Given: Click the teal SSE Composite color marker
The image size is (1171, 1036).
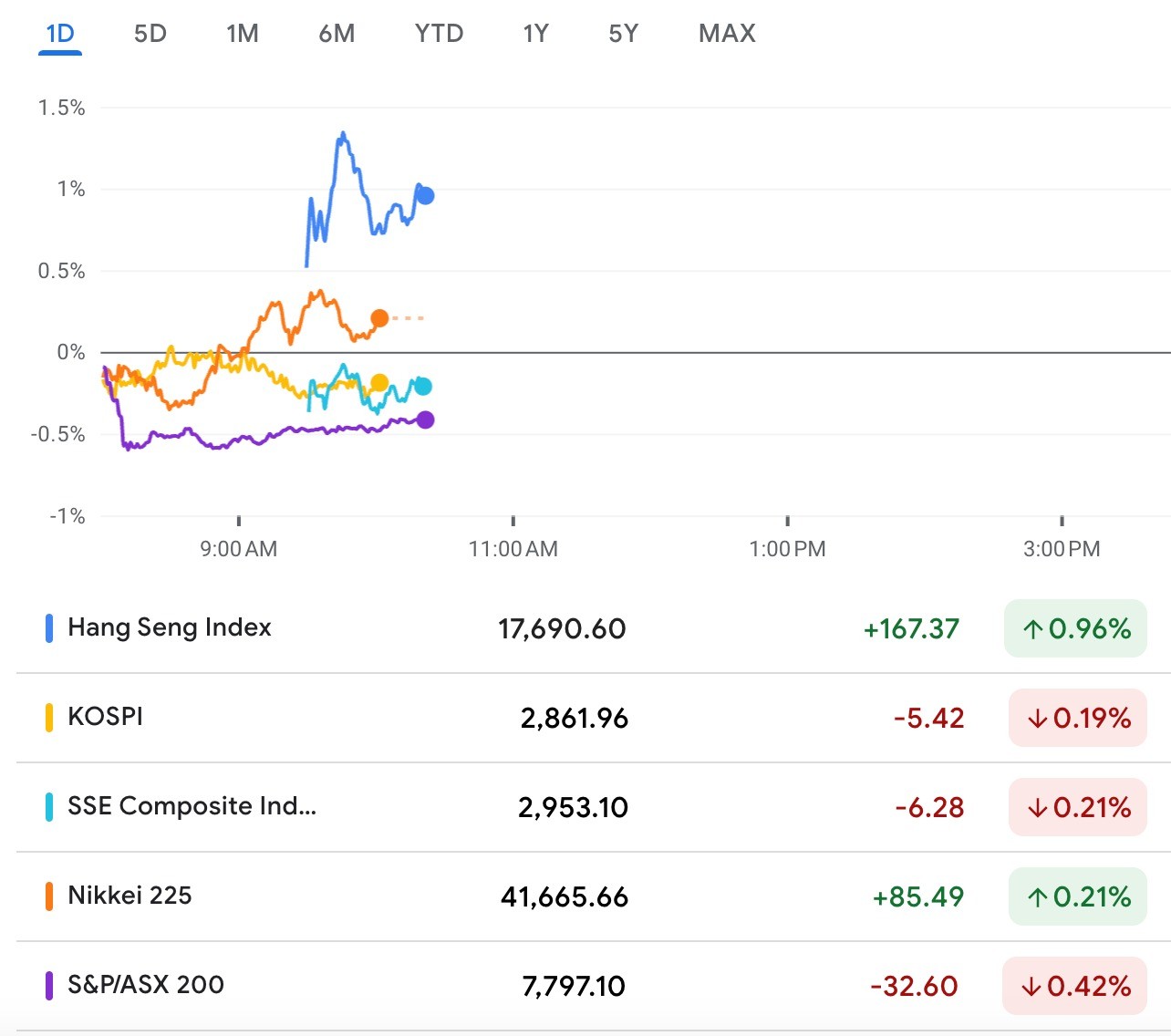Looking at the screenshot, I should click(x=49, y=807).
